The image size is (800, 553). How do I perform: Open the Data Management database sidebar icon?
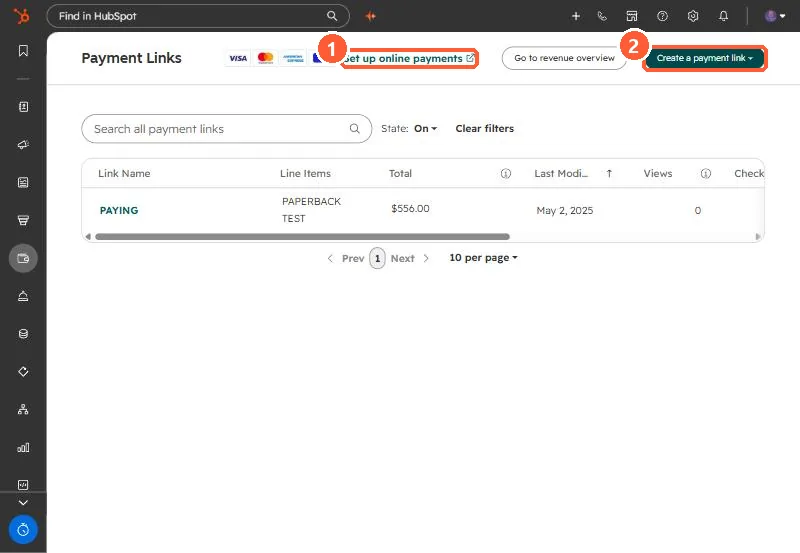tap(23, 334)
